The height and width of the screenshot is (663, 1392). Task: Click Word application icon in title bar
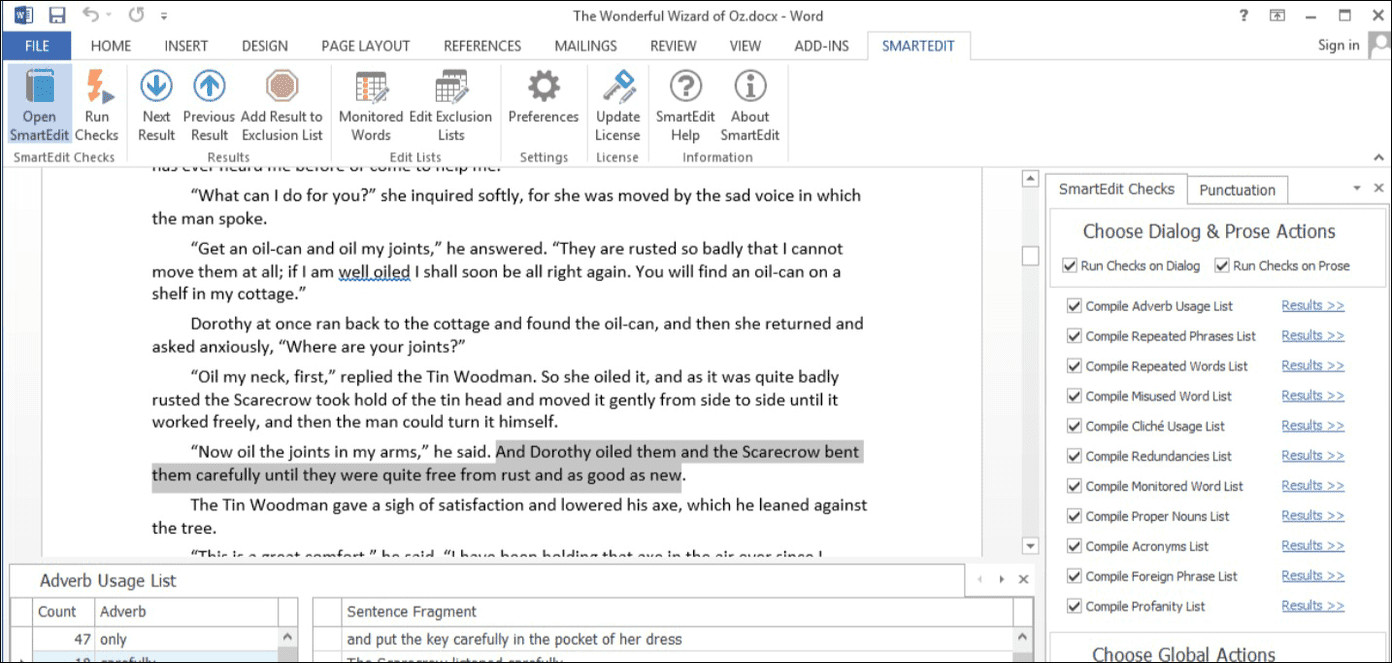coord(23,15)
